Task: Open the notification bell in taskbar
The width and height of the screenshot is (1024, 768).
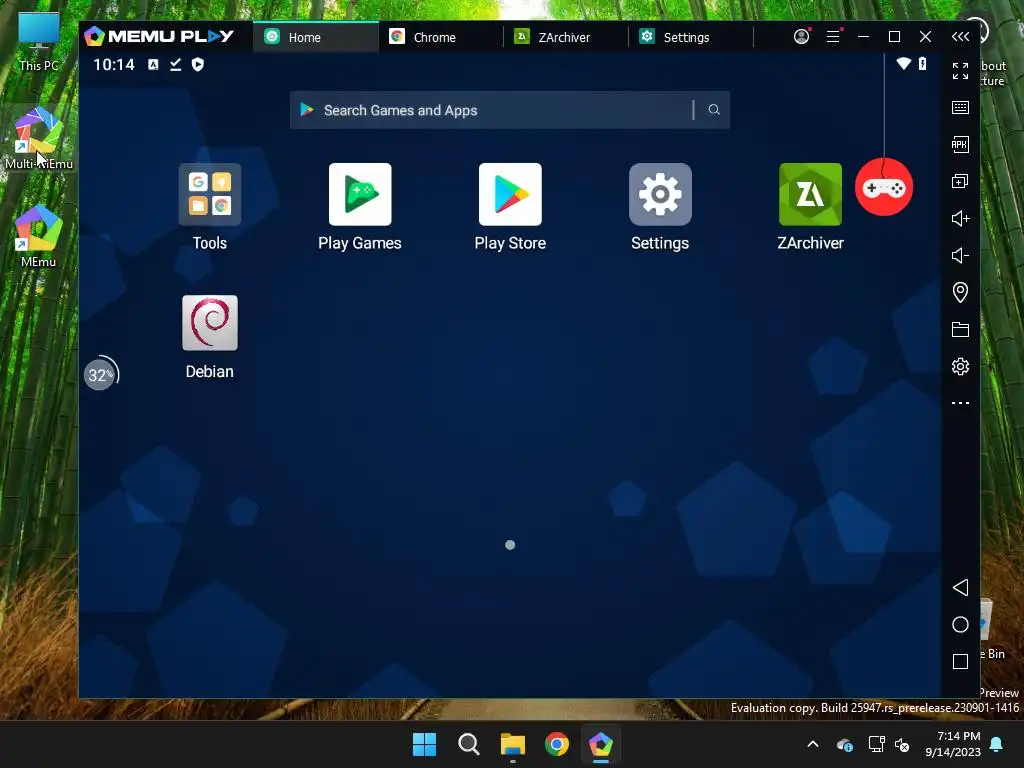Action: 996,744
